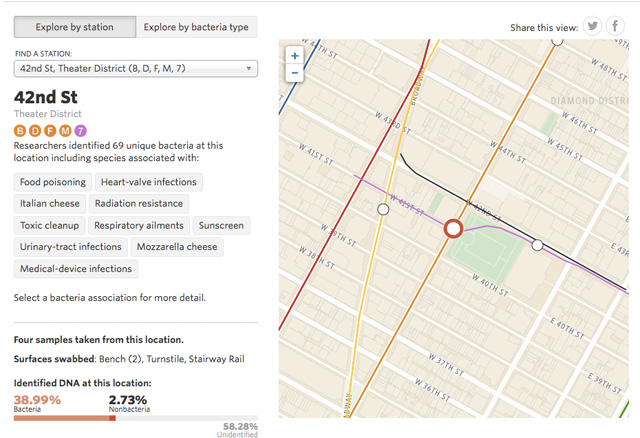
Task: Zoom in on the map
Action: point(295,56)
